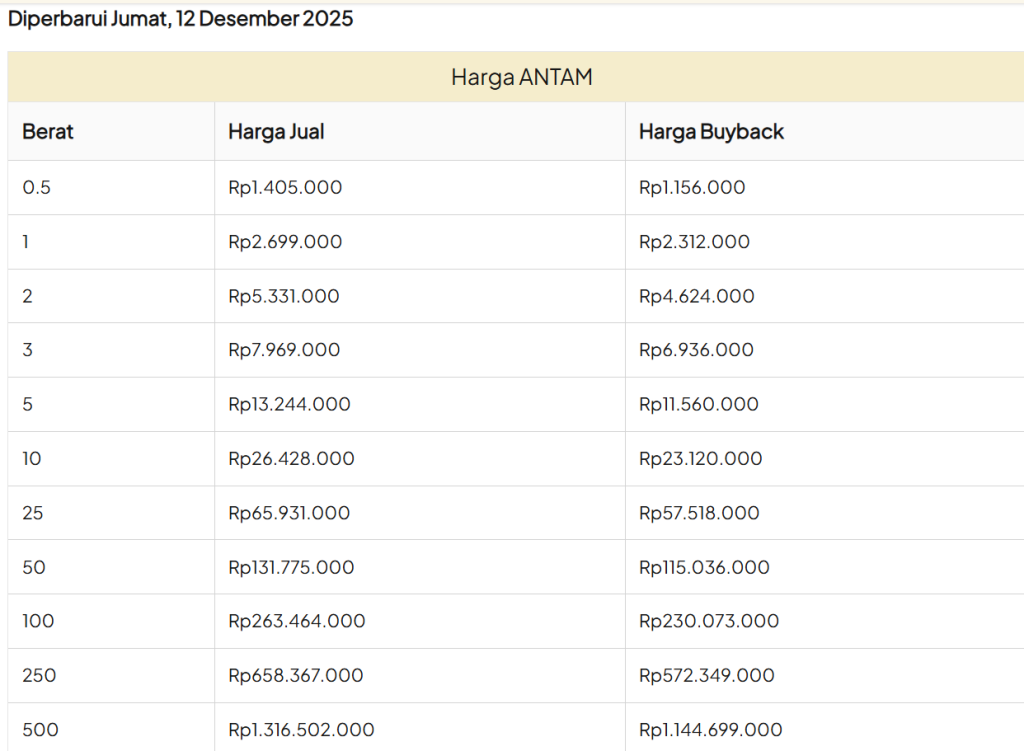Select the buyback price Rp1.144.699.000
The height and width of the screenshot is (751, 1024).
point(710,730)
